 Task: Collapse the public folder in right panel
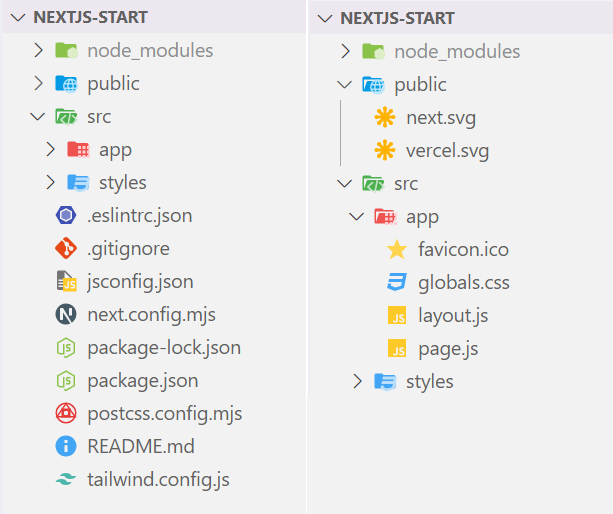344,84
